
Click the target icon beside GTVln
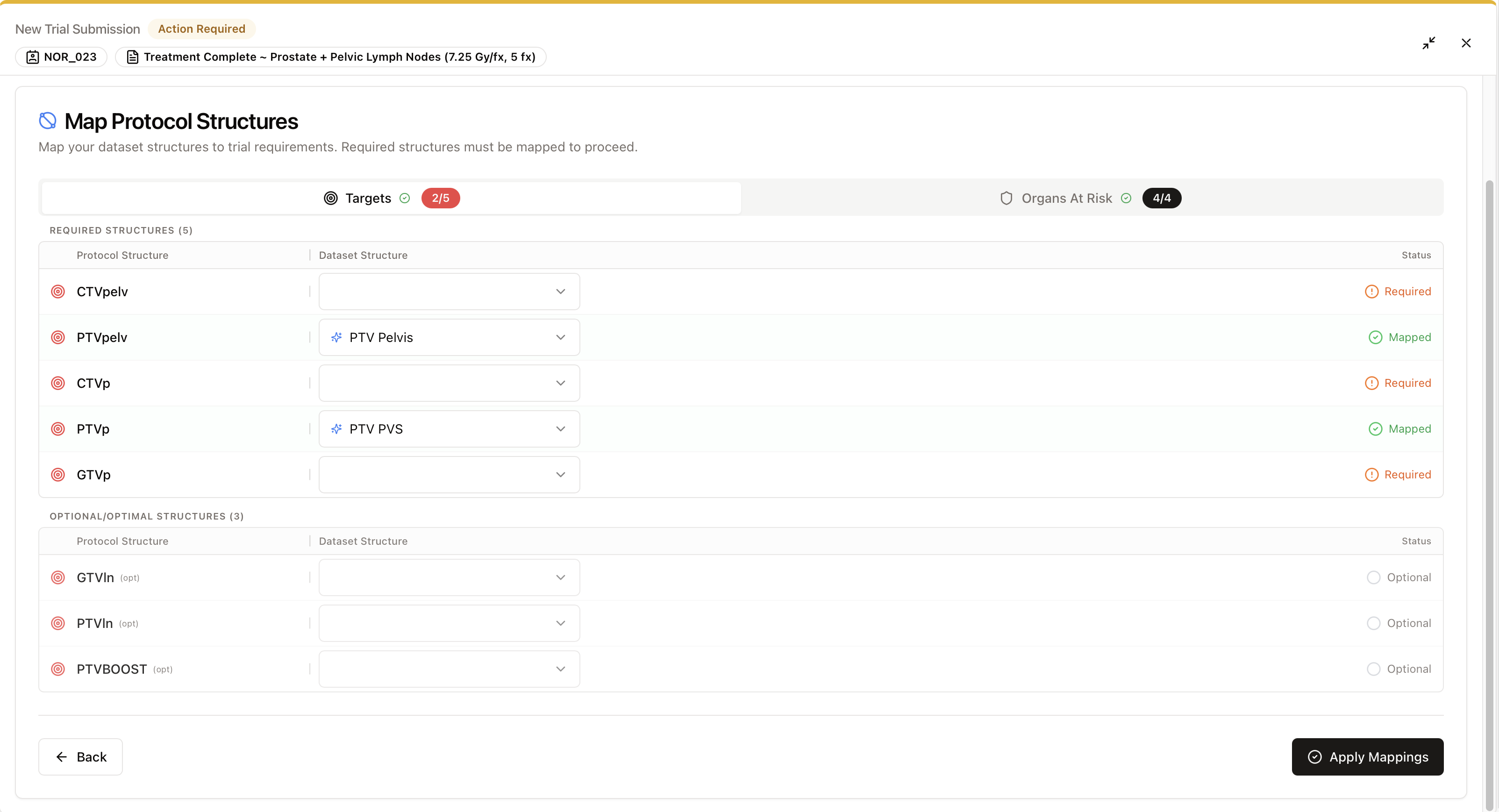click(58, 577)
